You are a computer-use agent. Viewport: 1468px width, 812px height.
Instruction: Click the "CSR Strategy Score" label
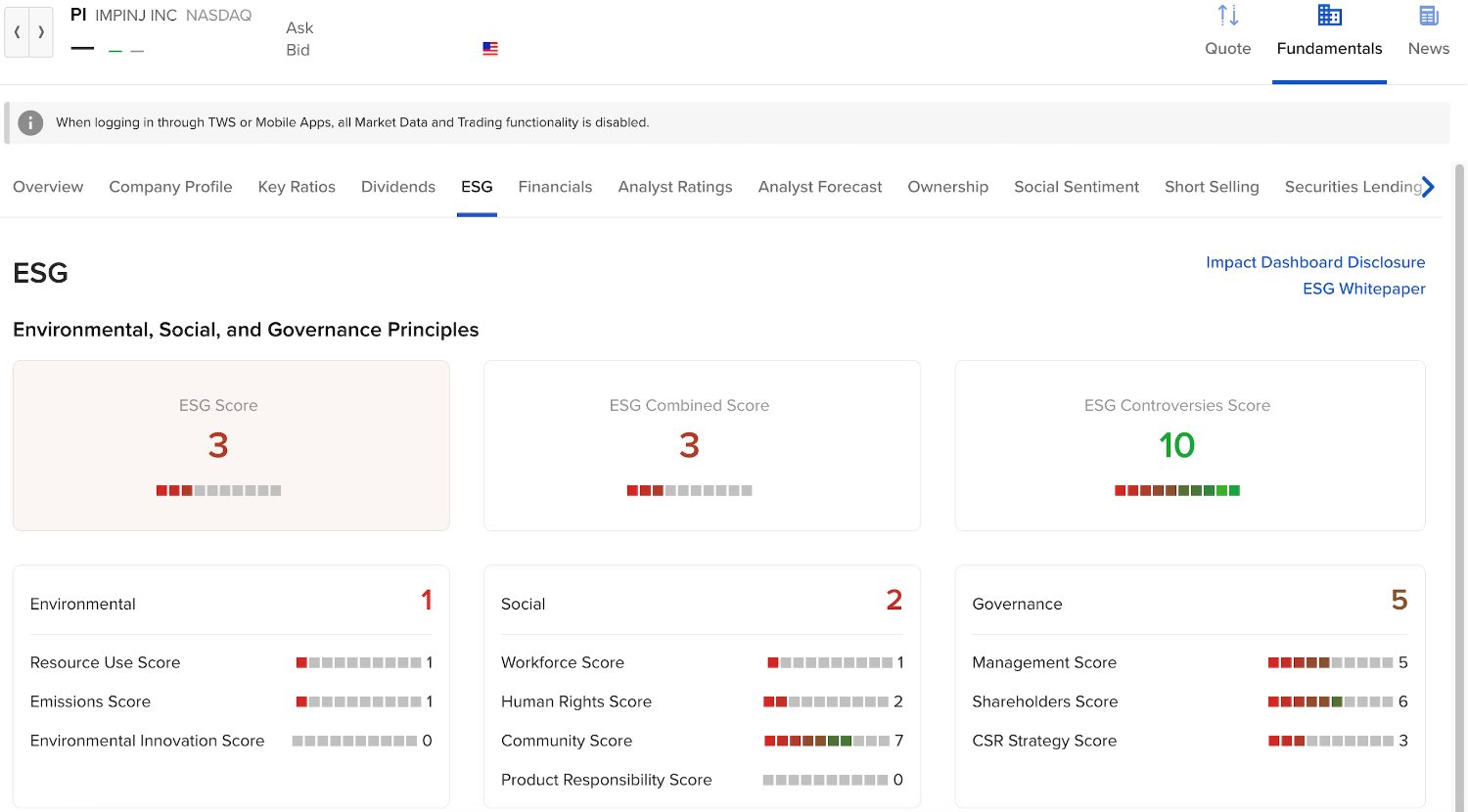[x=1044, y=741]
